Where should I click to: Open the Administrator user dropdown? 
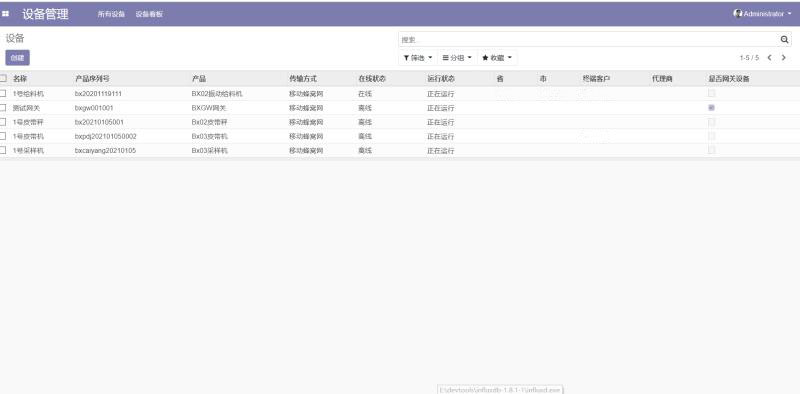763,14
